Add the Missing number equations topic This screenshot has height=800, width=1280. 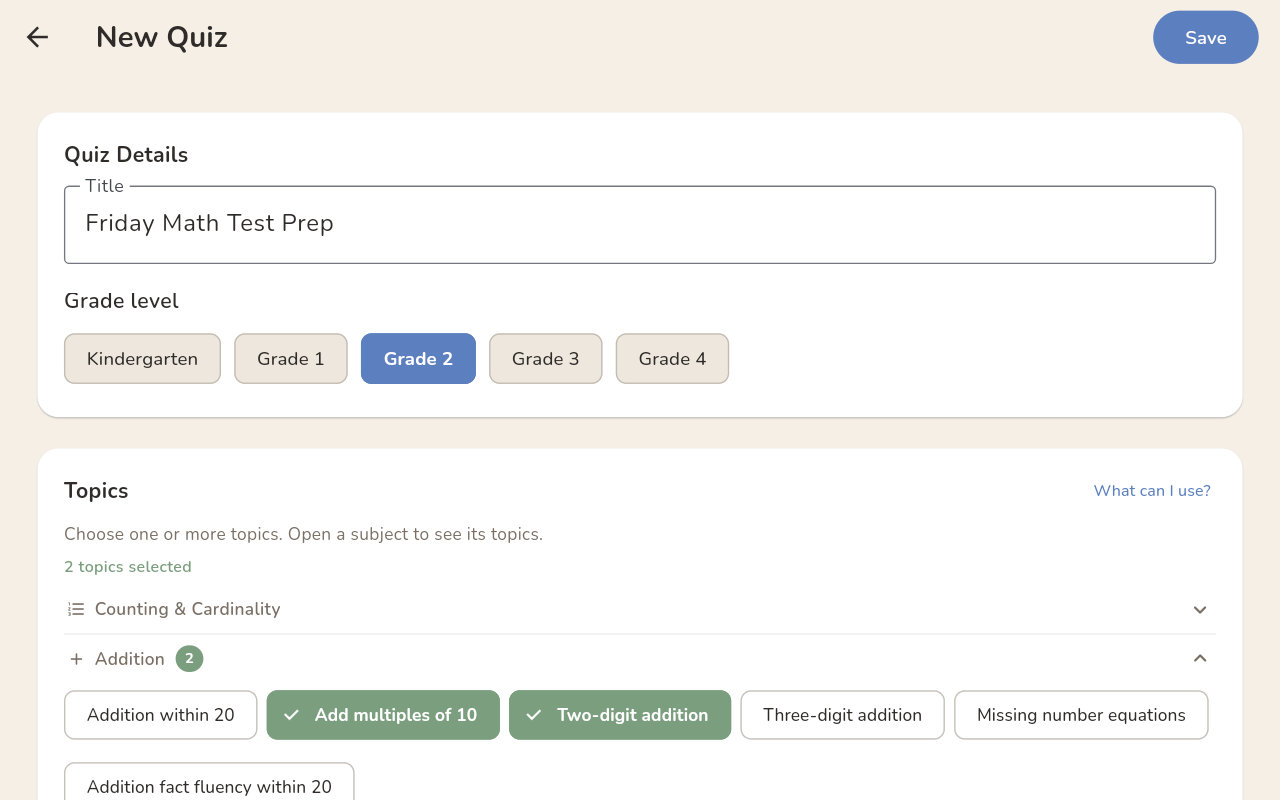1081,715
